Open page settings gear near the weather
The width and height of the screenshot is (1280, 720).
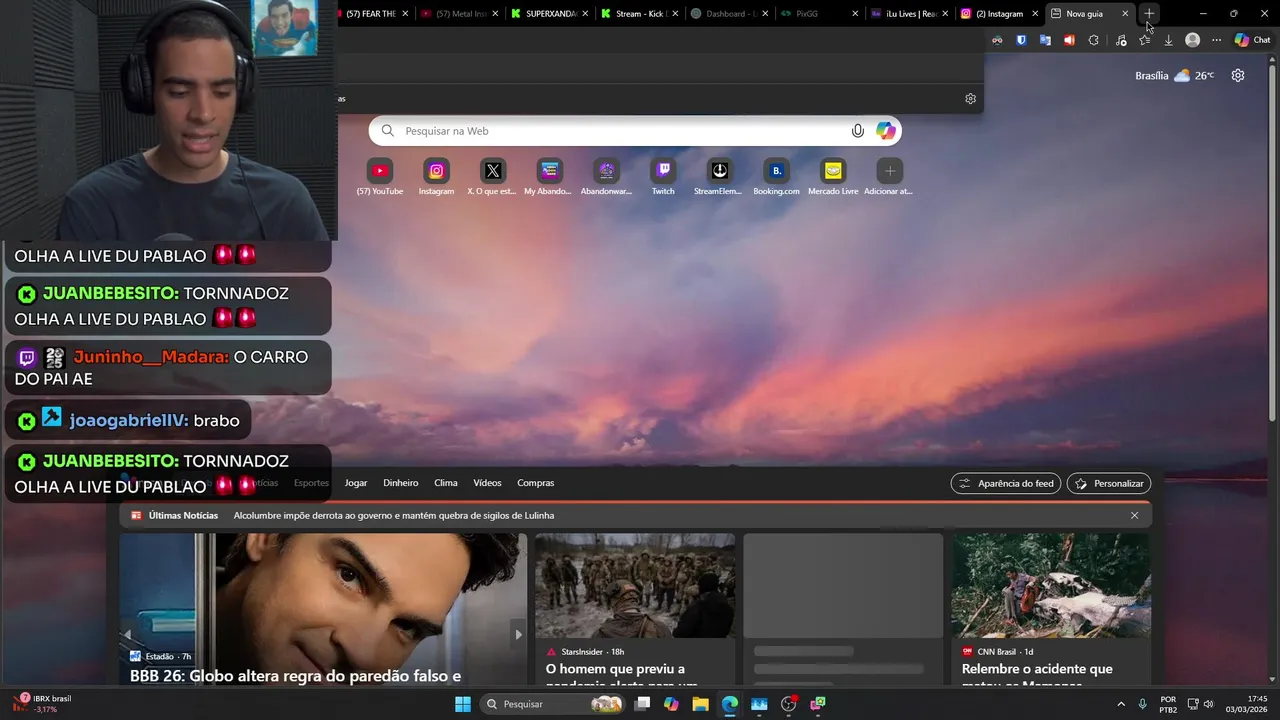pos(1238,76)
